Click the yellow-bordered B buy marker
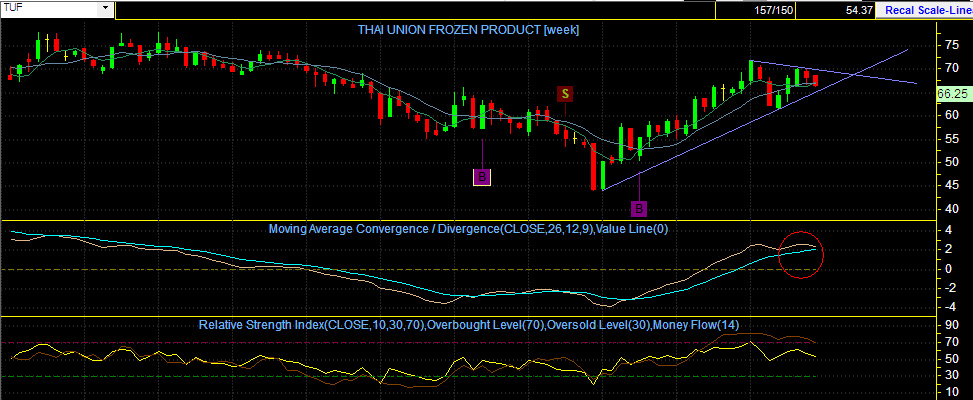Viewport: 973px width, 400px height. tap(482, 177)
